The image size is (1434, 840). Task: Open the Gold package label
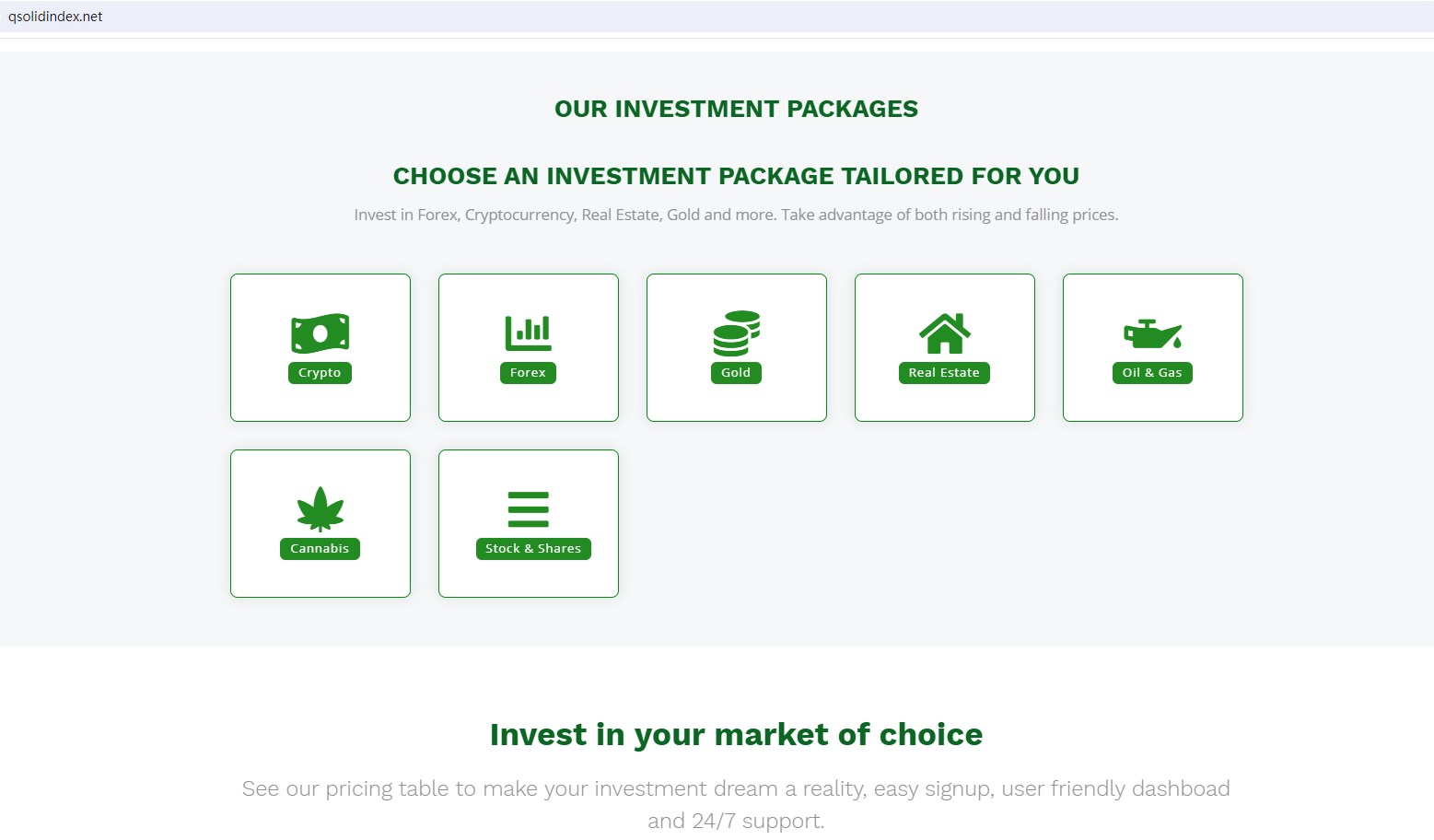(736, 373)
